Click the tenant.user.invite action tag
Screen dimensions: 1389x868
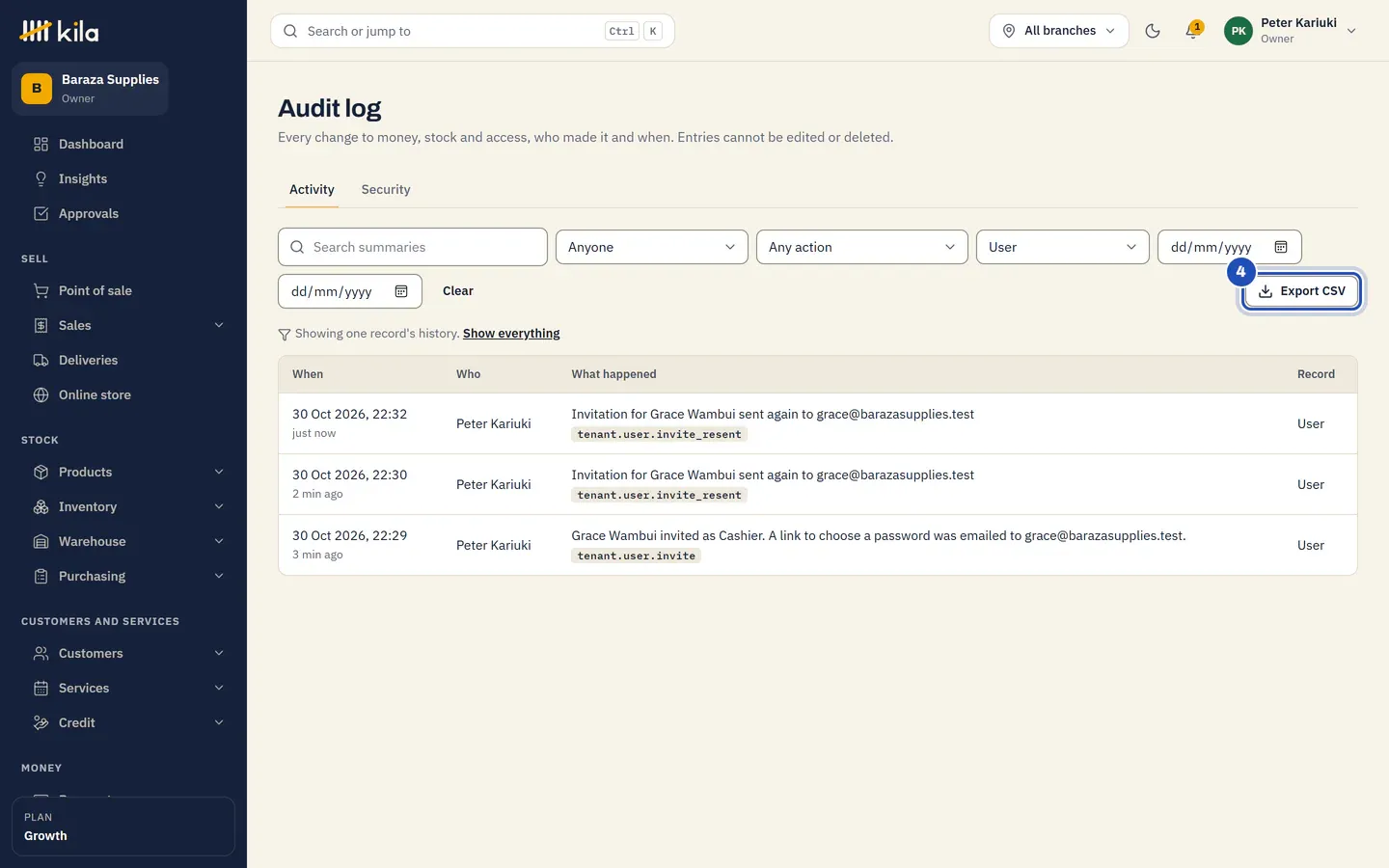[x=637, y=556]
